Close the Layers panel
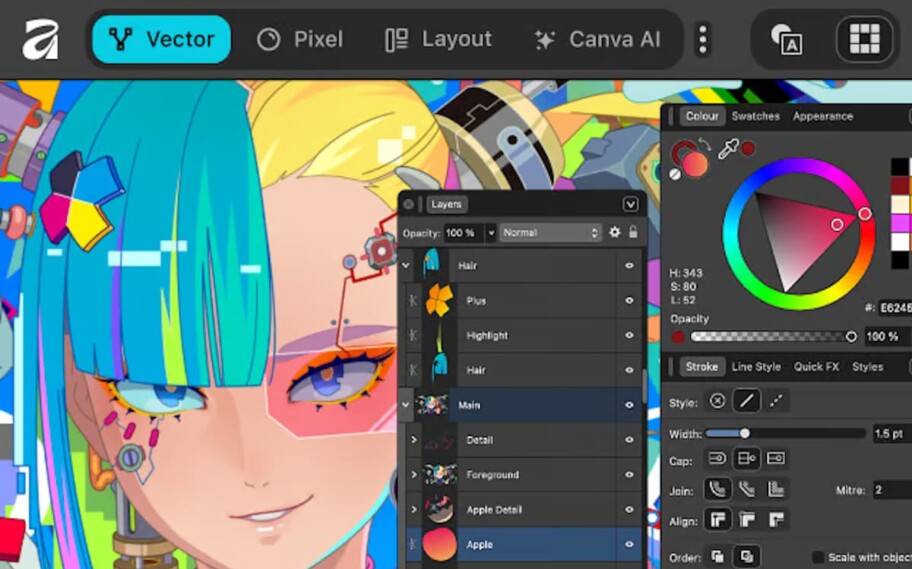This screenshot has height=569, width=912. coord(408,204)
